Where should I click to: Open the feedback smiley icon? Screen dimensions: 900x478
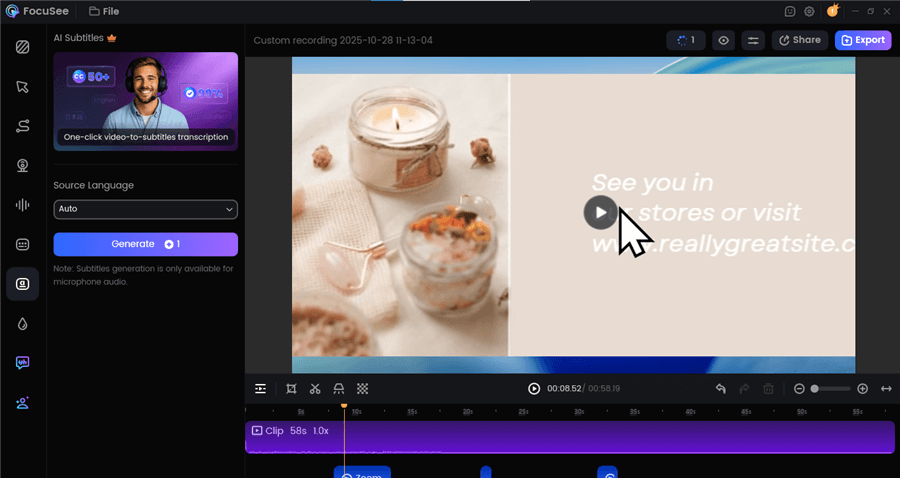(x=790, y=11)
